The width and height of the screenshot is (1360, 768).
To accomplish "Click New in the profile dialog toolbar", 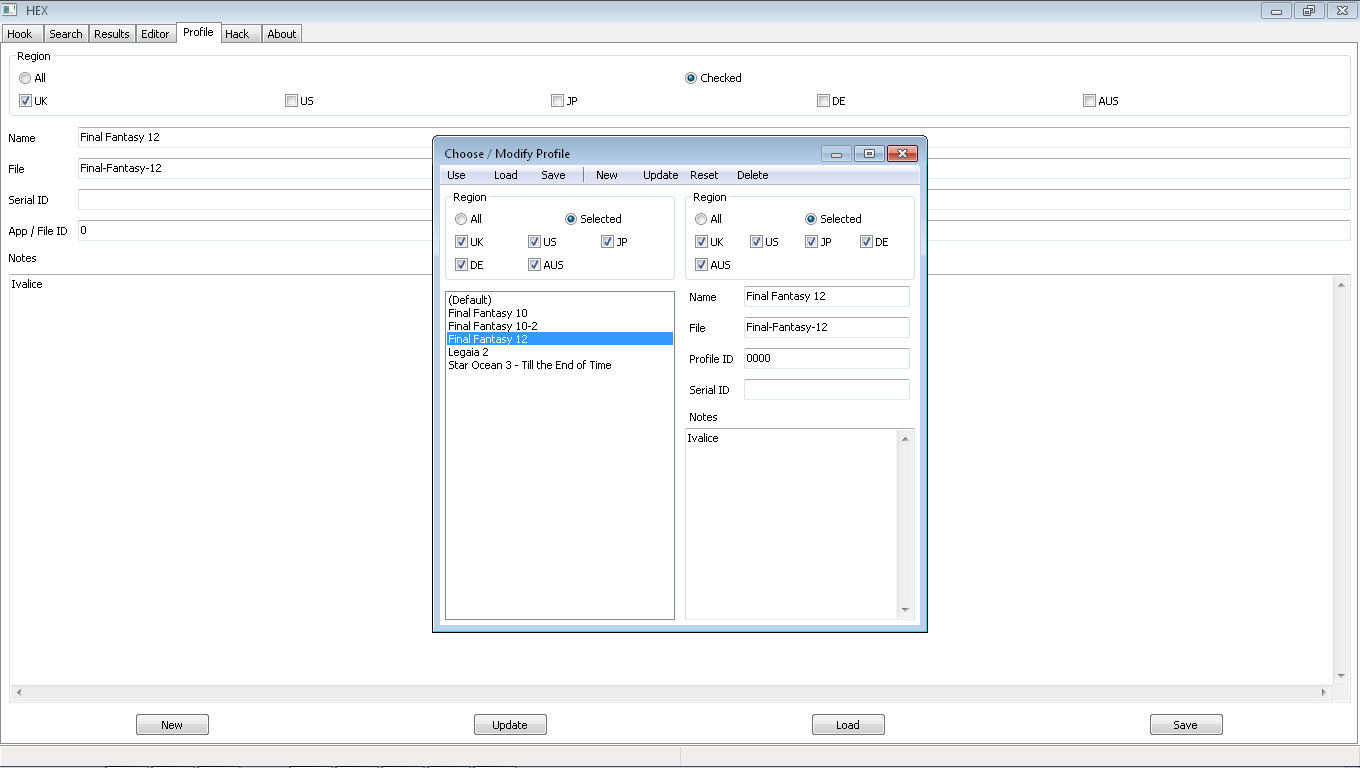I will coord(606,175).
